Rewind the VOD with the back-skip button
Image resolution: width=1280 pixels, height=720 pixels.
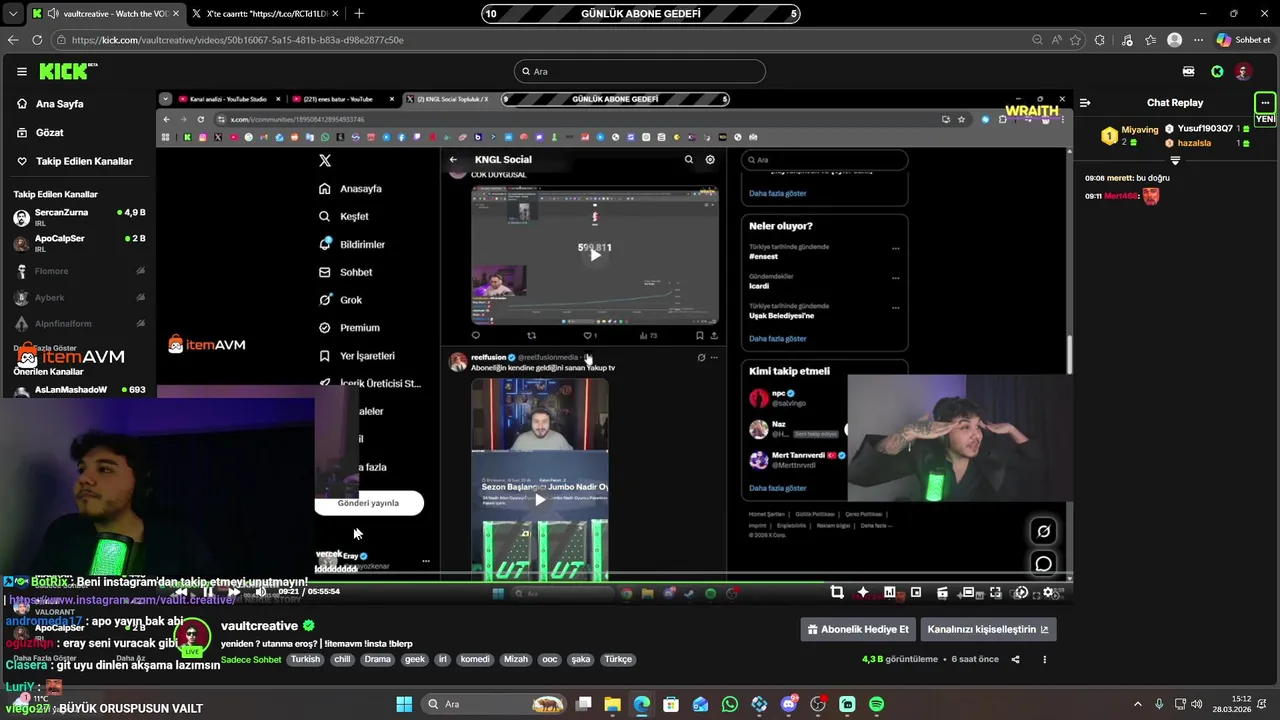pyautogui.click(x=180, y=592)
